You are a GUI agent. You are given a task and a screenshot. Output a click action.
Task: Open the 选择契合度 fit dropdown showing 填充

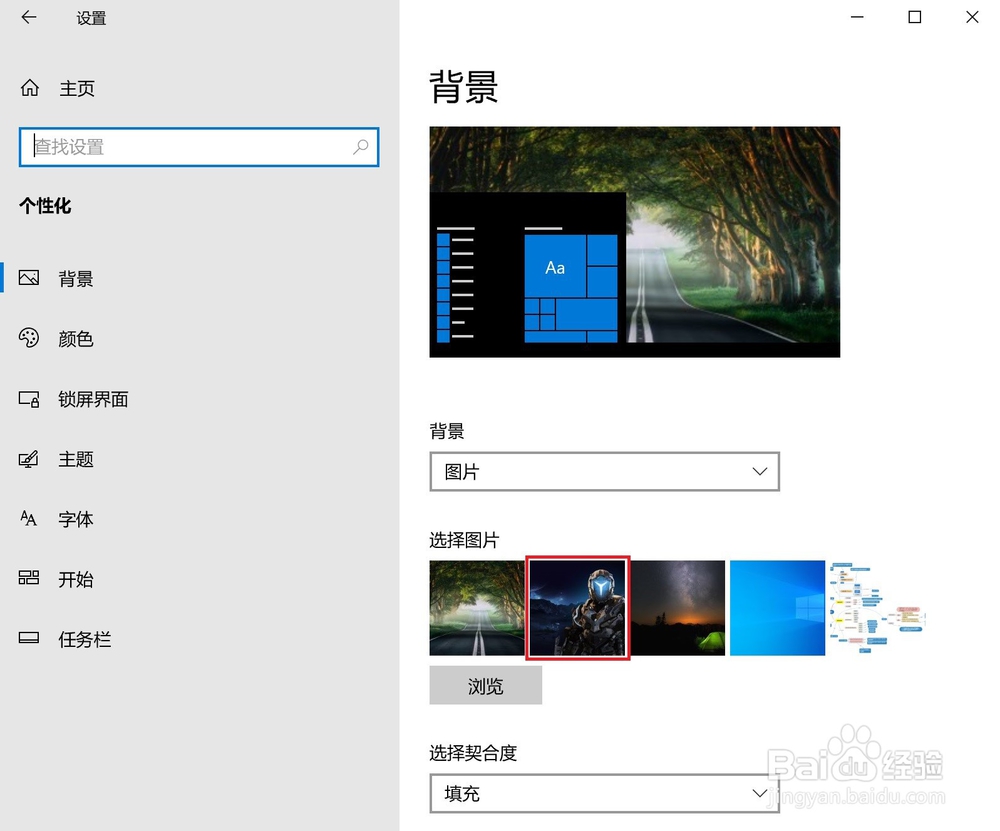(x=604, y=793)
